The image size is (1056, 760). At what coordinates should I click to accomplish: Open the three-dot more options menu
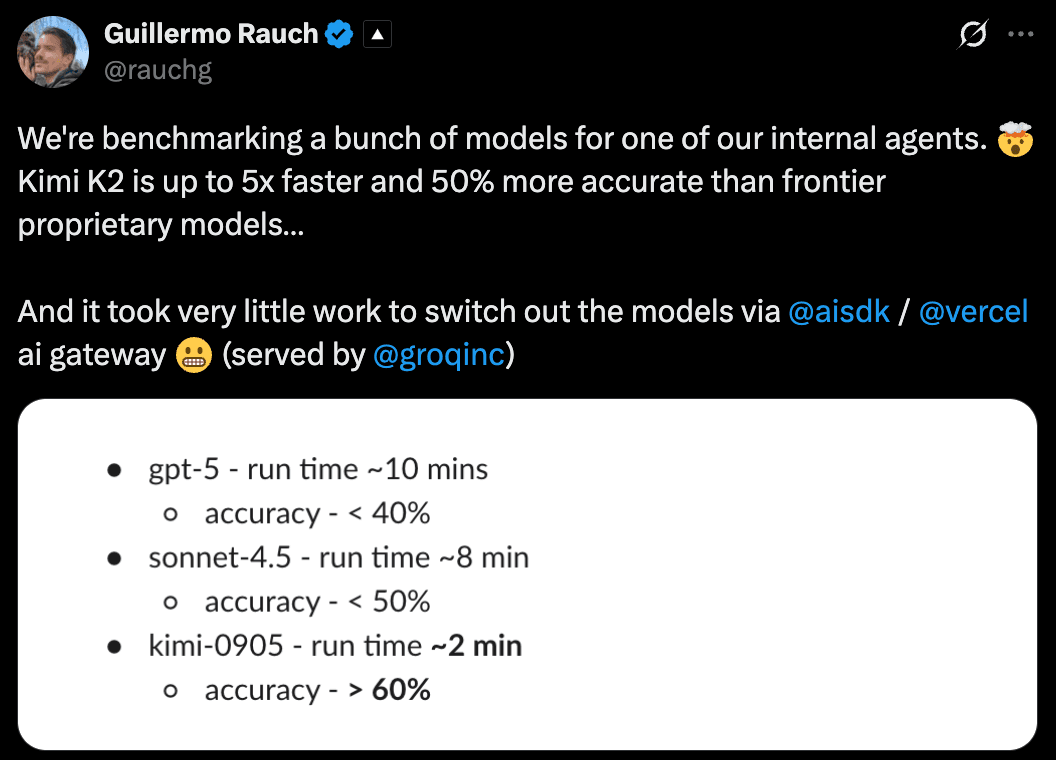click(x=1021, y=34)
